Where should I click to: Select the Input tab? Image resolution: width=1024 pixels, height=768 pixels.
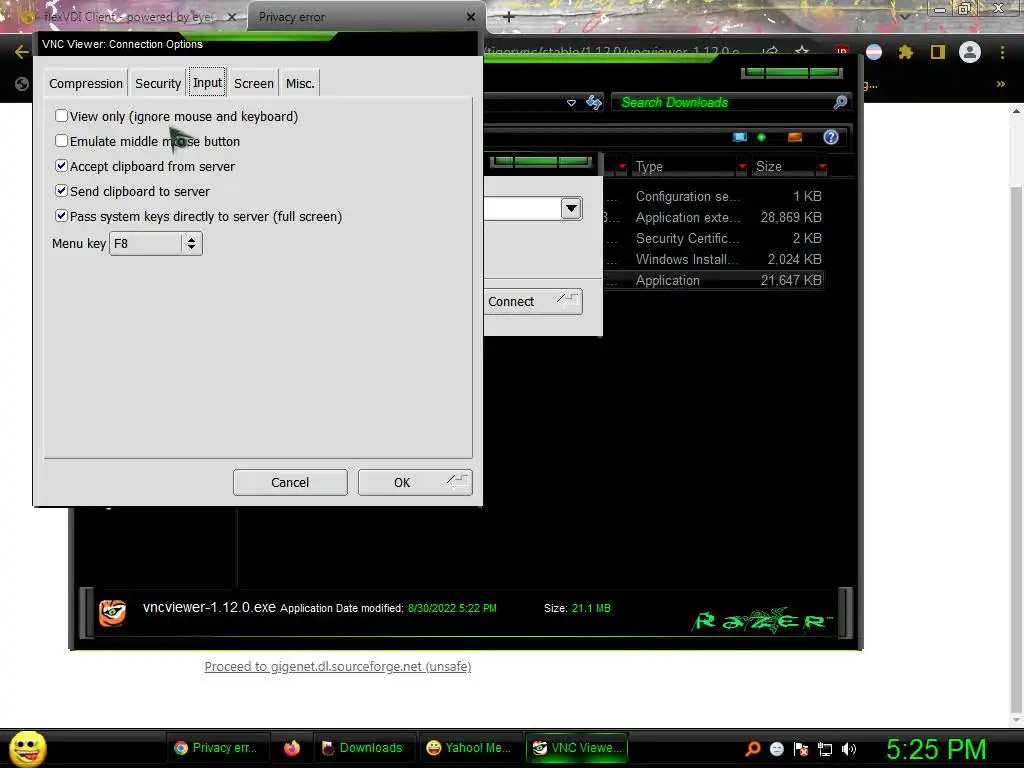tap(207, 82)
